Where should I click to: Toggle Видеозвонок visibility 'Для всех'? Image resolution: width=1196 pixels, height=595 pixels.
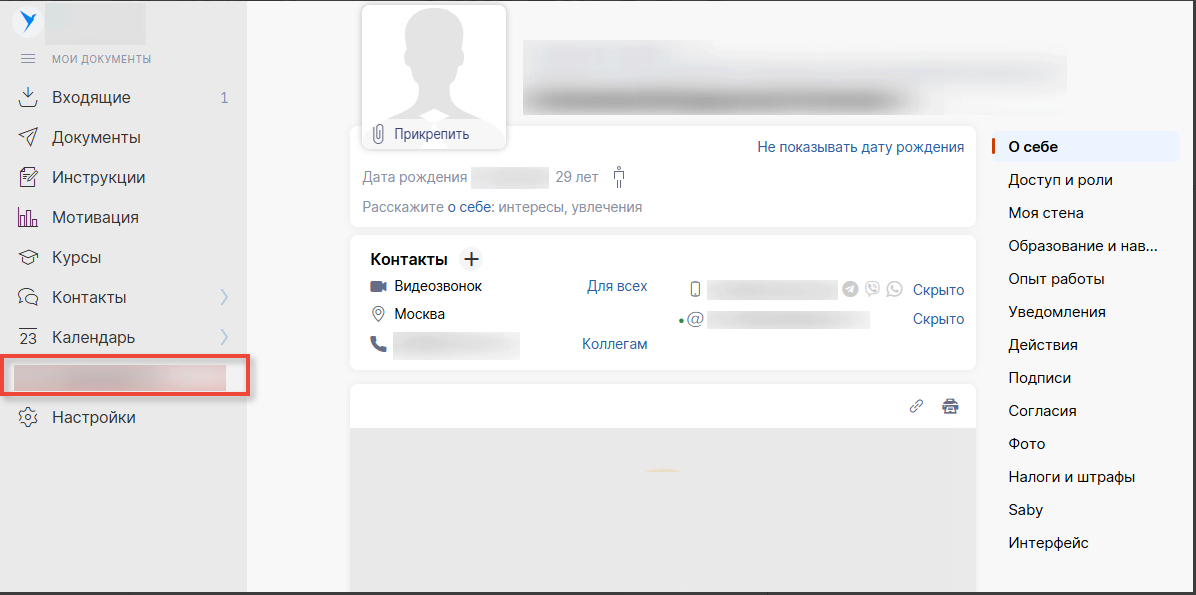616,286
